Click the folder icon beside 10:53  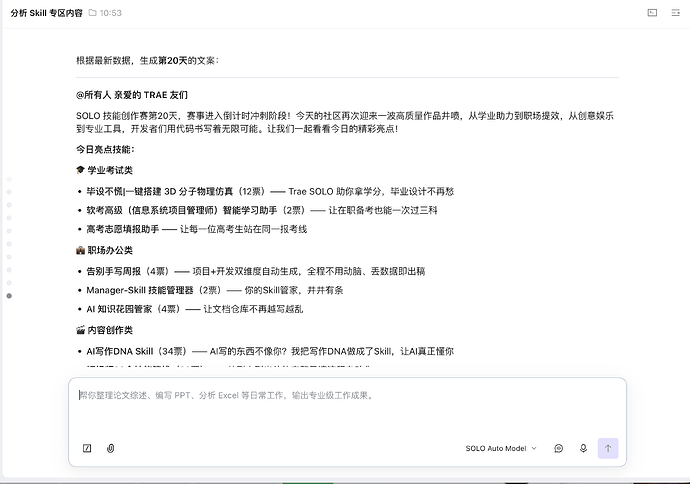[x=92, y=13]
